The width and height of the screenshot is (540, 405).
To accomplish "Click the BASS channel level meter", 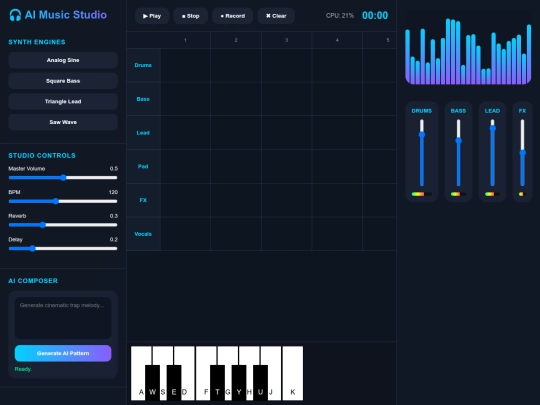I will point(458,194).
